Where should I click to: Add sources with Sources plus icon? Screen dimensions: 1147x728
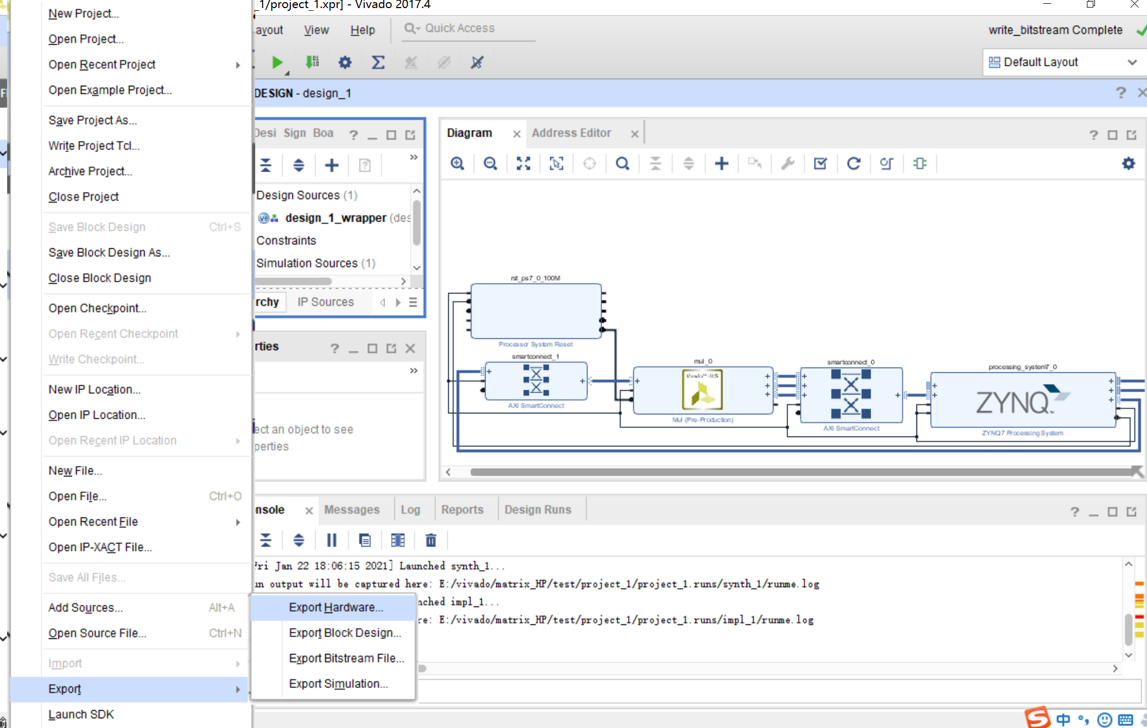(331, 165)
